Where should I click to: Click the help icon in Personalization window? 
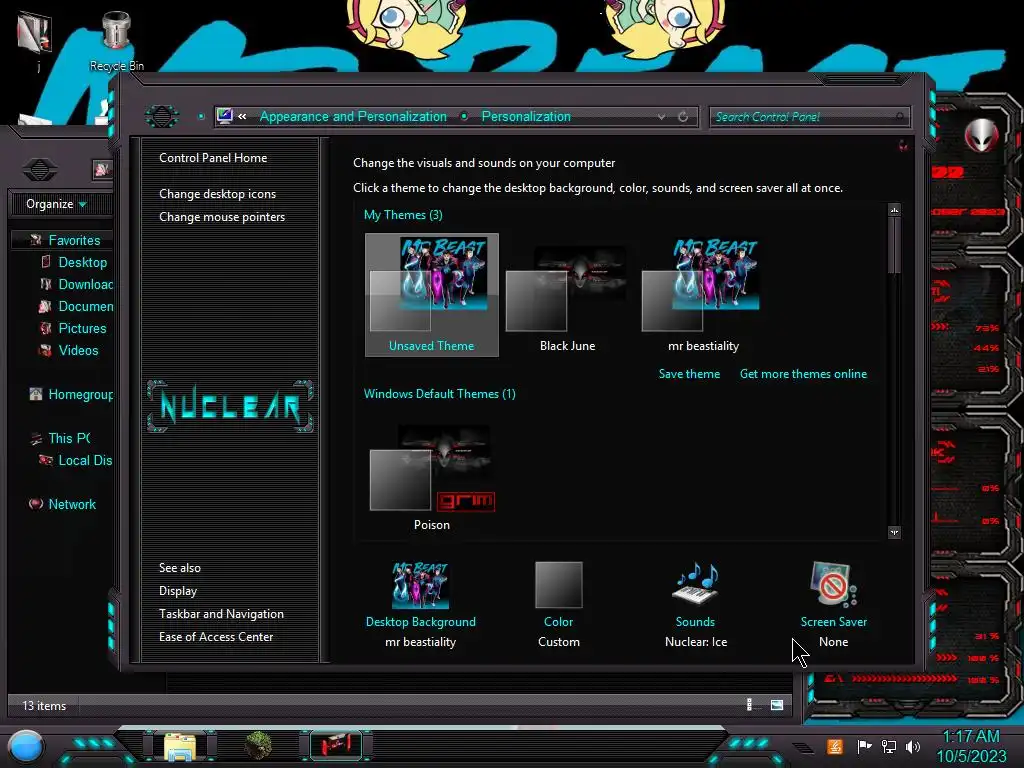point(903,145)
